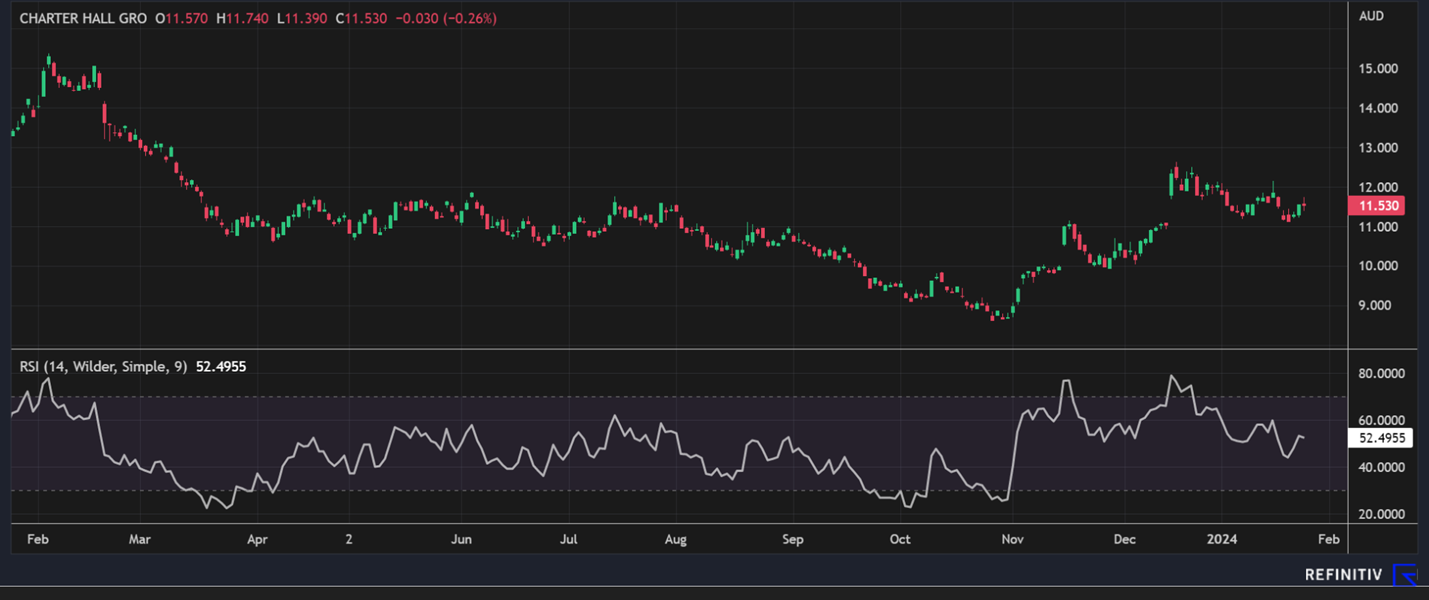This screenshot has width=1429, height=600.
Task: Click the RSI value 52.4955 in legend
Action: (x=221, y=367)
